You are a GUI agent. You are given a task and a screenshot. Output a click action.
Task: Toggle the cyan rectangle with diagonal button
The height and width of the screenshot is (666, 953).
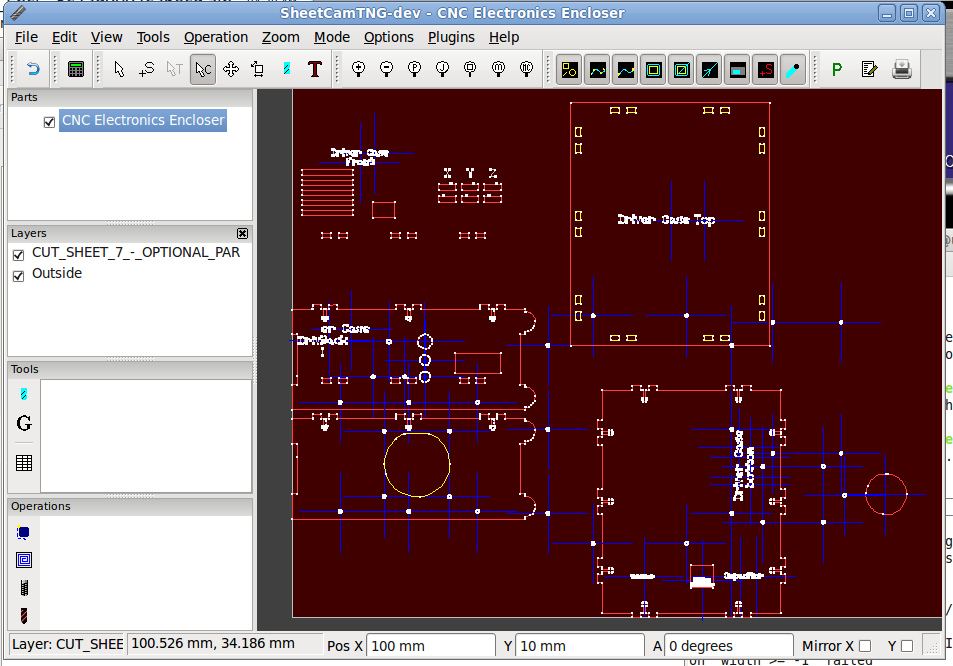click(x=681, y=70)
